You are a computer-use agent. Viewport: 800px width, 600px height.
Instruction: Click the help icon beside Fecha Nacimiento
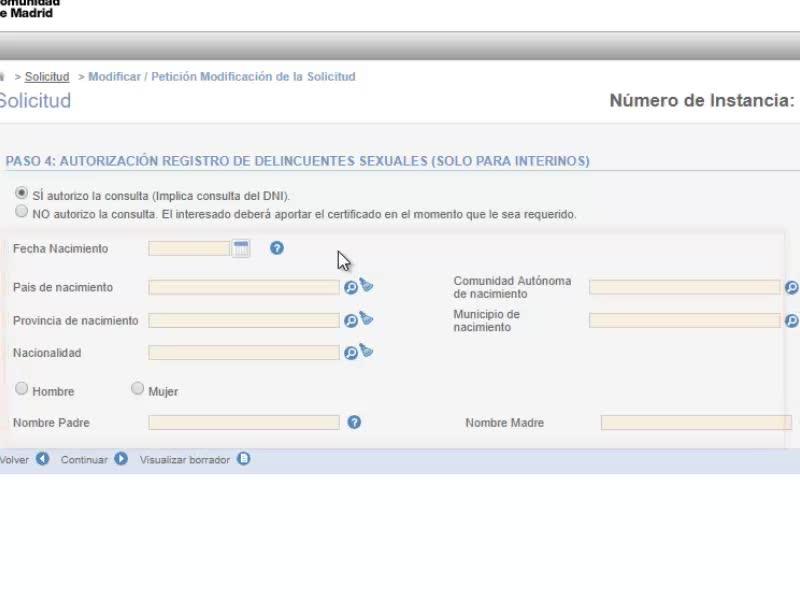pos(277,248)
